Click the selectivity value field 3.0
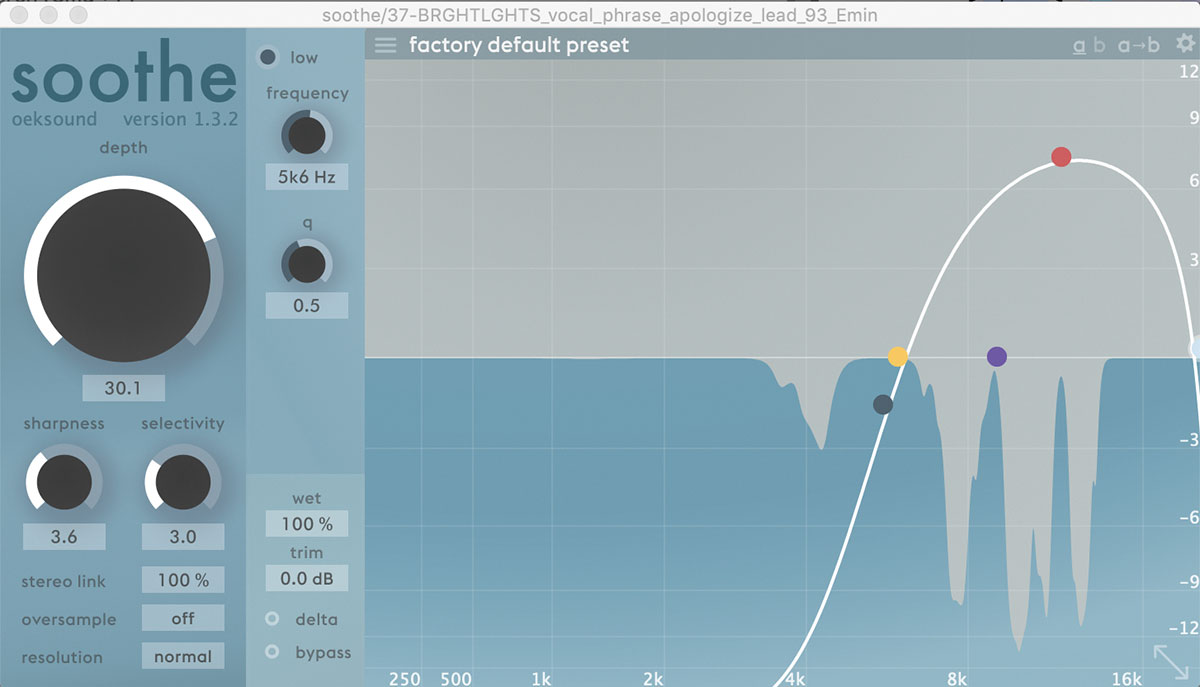 [x=183, y=536]
